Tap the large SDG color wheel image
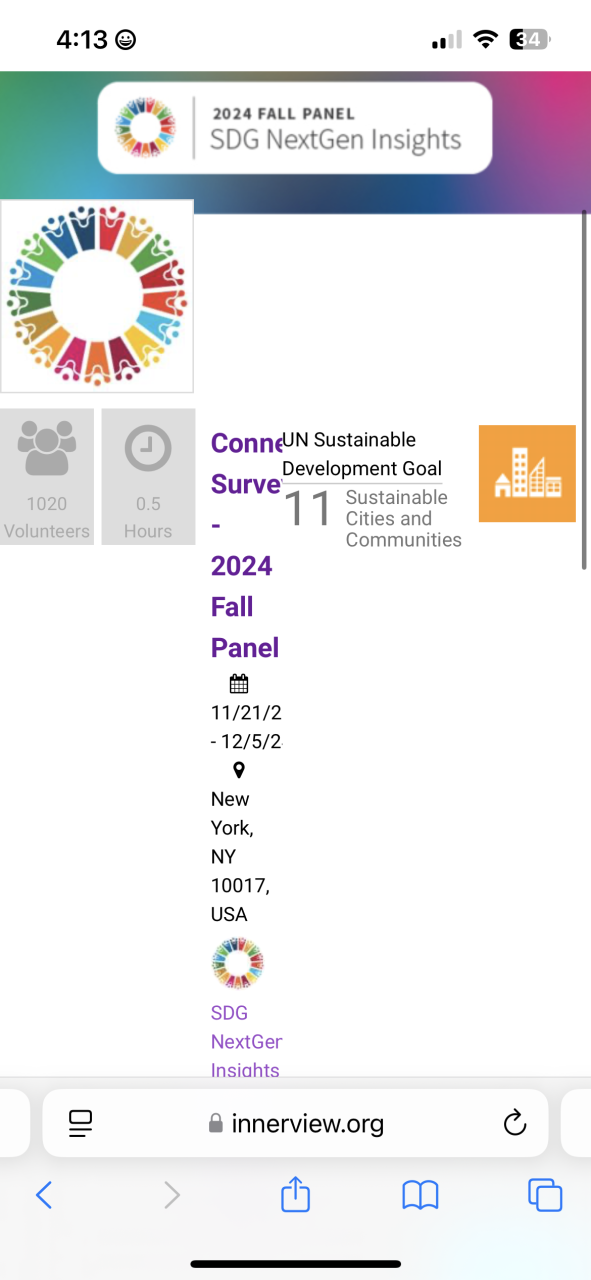 97,296
